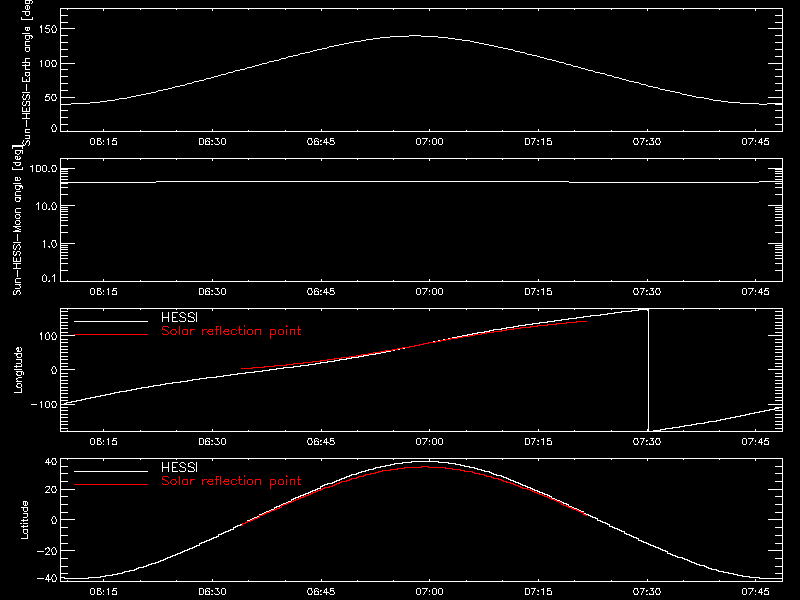Click the 20 tick in Latitude plot

pos(51,490)
